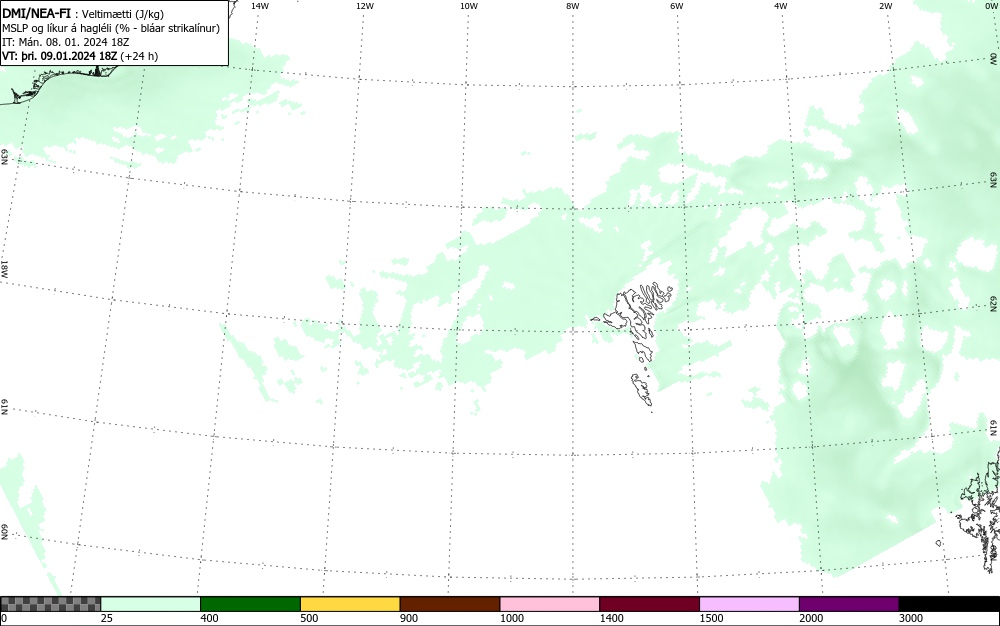Click the legend value 3000

[x=911, y=618]
